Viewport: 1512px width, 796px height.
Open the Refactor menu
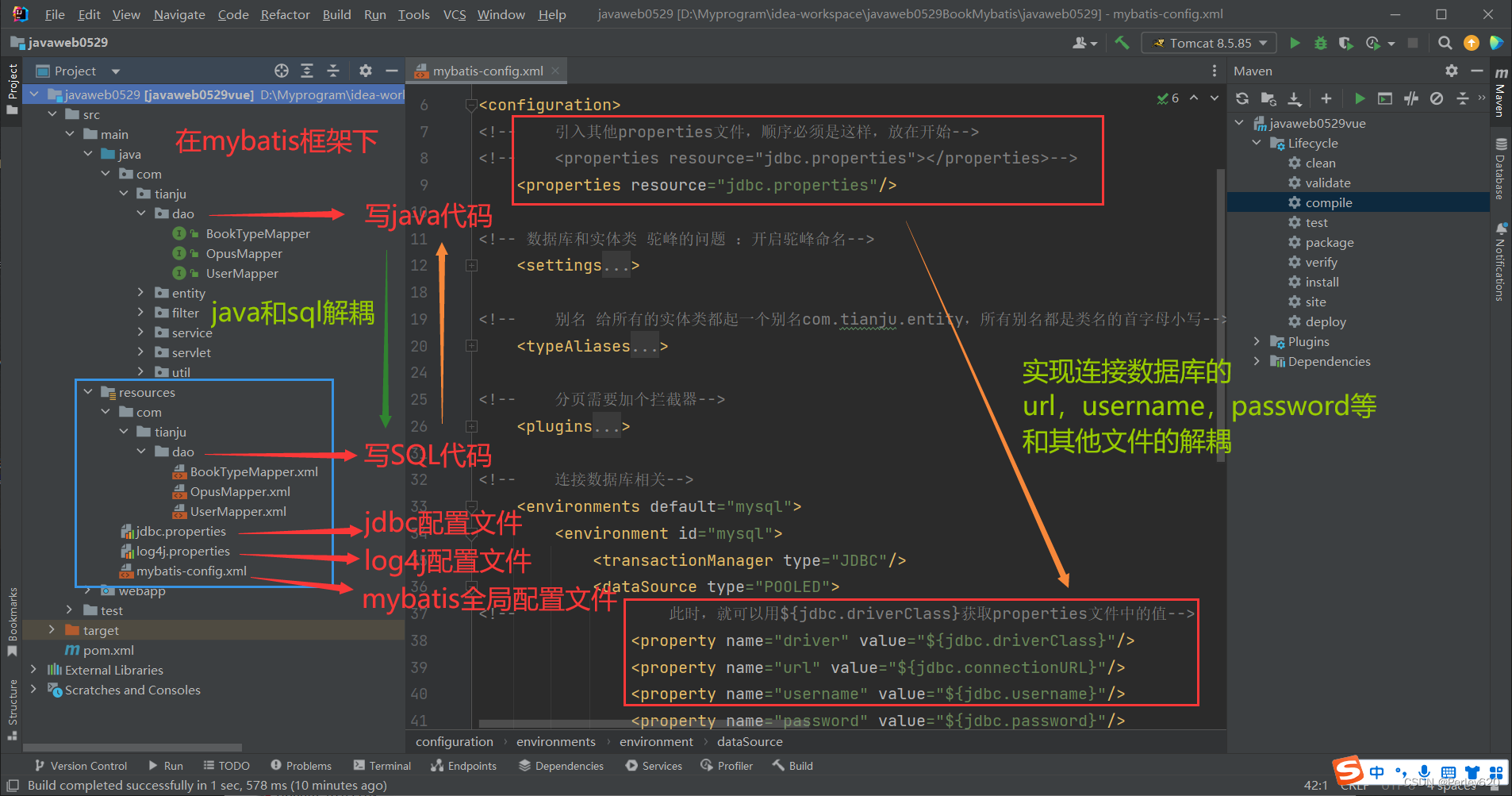[x=285, y=14]
